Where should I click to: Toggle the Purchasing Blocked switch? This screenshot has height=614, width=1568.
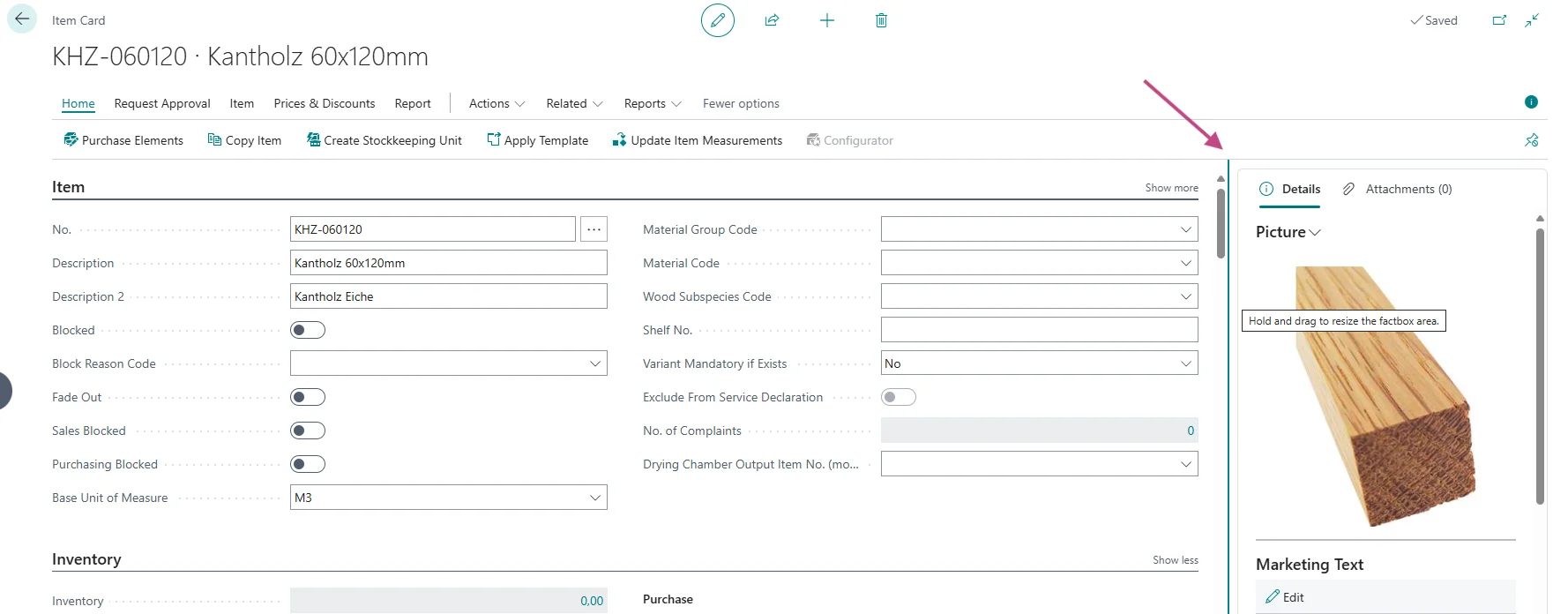pos(308,464)
